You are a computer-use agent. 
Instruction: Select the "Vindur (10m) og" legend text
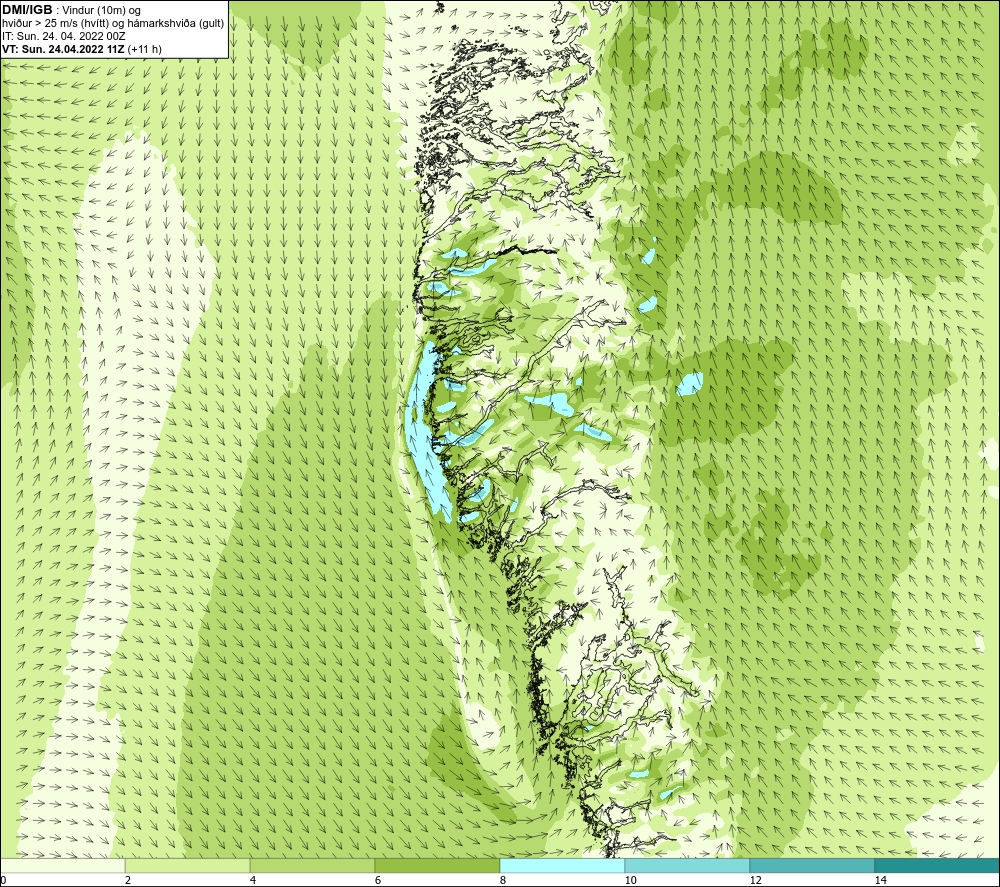[x=101, y=11]
